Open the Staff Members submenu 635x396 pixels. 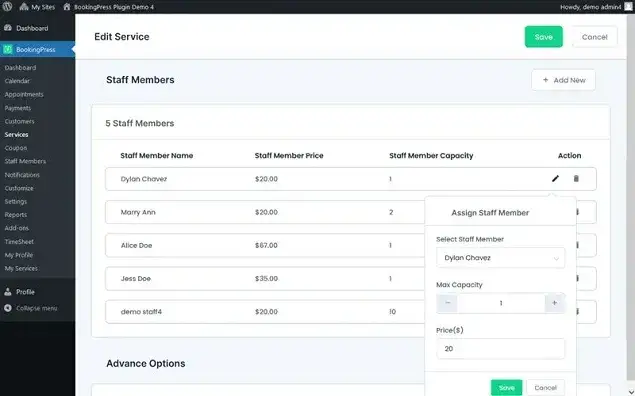(x=25, y=161)
